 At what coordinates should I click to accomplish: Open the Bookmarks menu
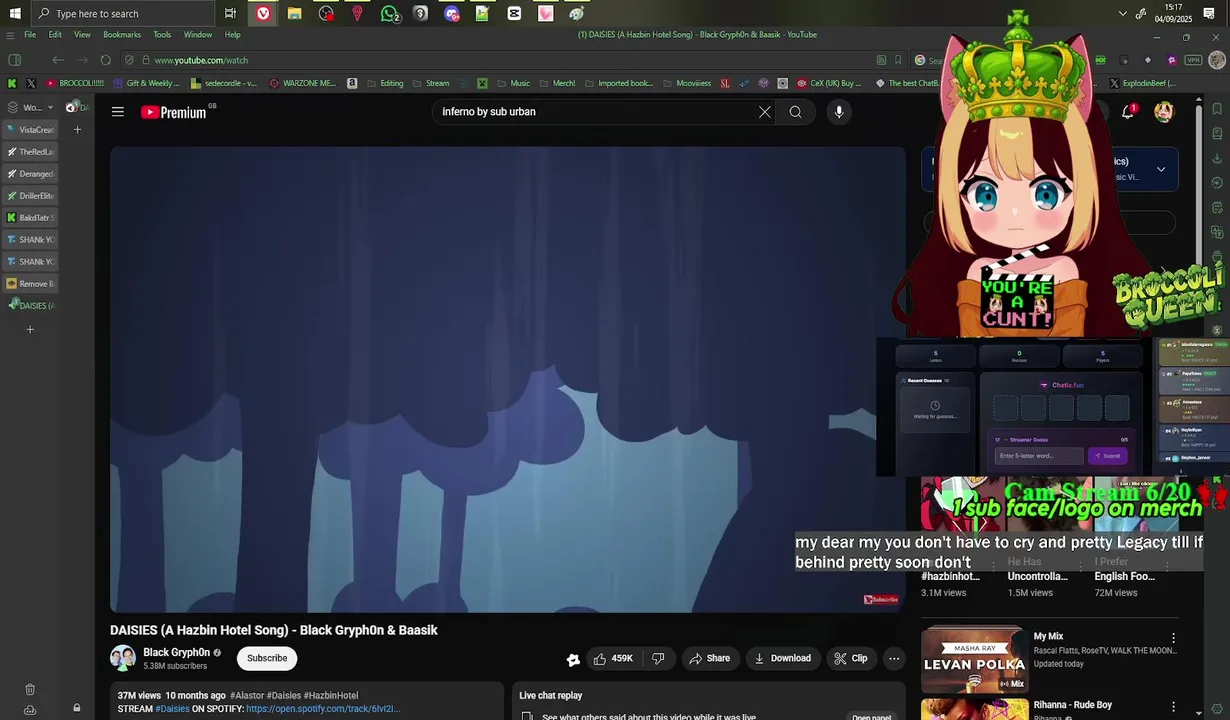coord(122,35)
